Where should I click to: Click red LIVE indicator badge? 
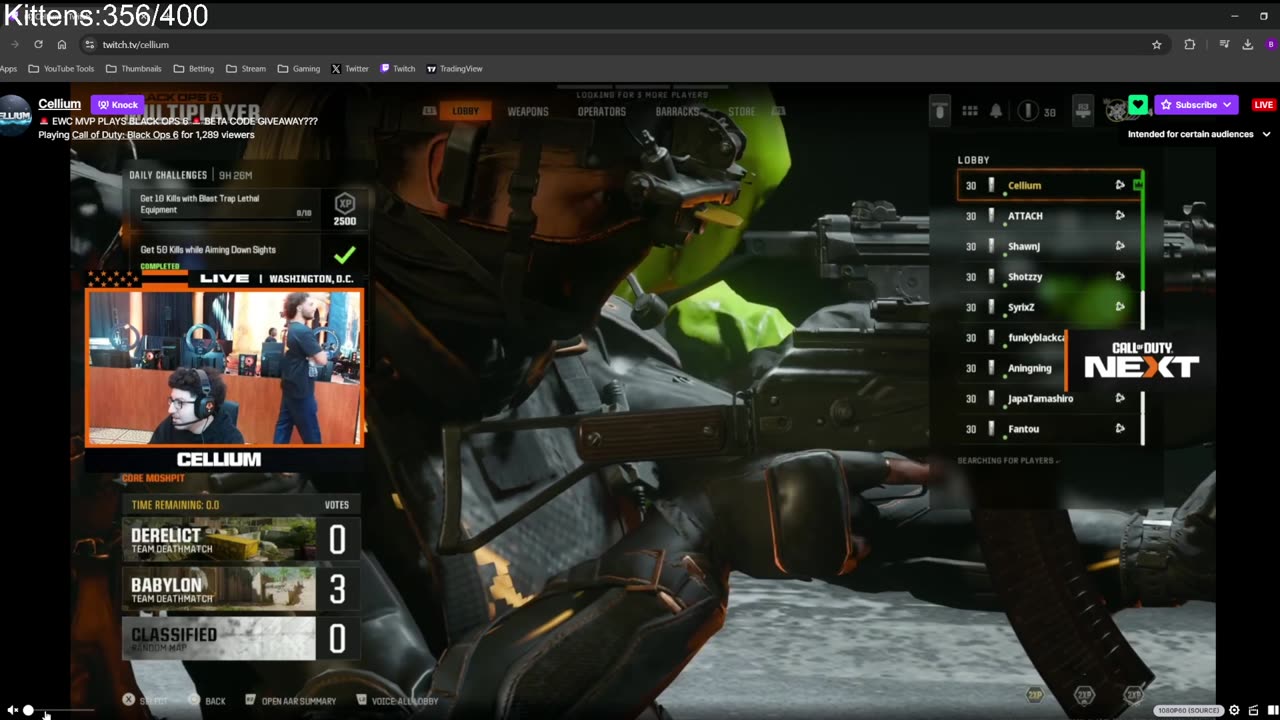point(1264,105)
